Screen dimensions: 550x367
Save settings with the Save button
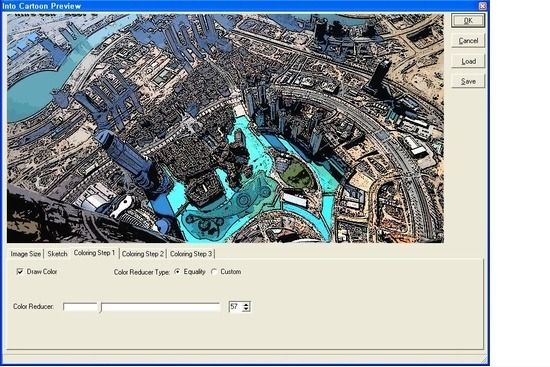tap(468, 81)
